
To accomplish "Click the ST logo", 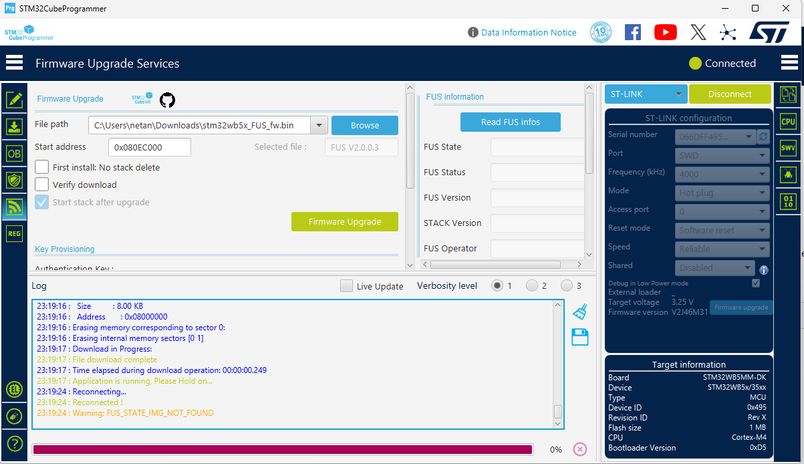I will (769, 32).
